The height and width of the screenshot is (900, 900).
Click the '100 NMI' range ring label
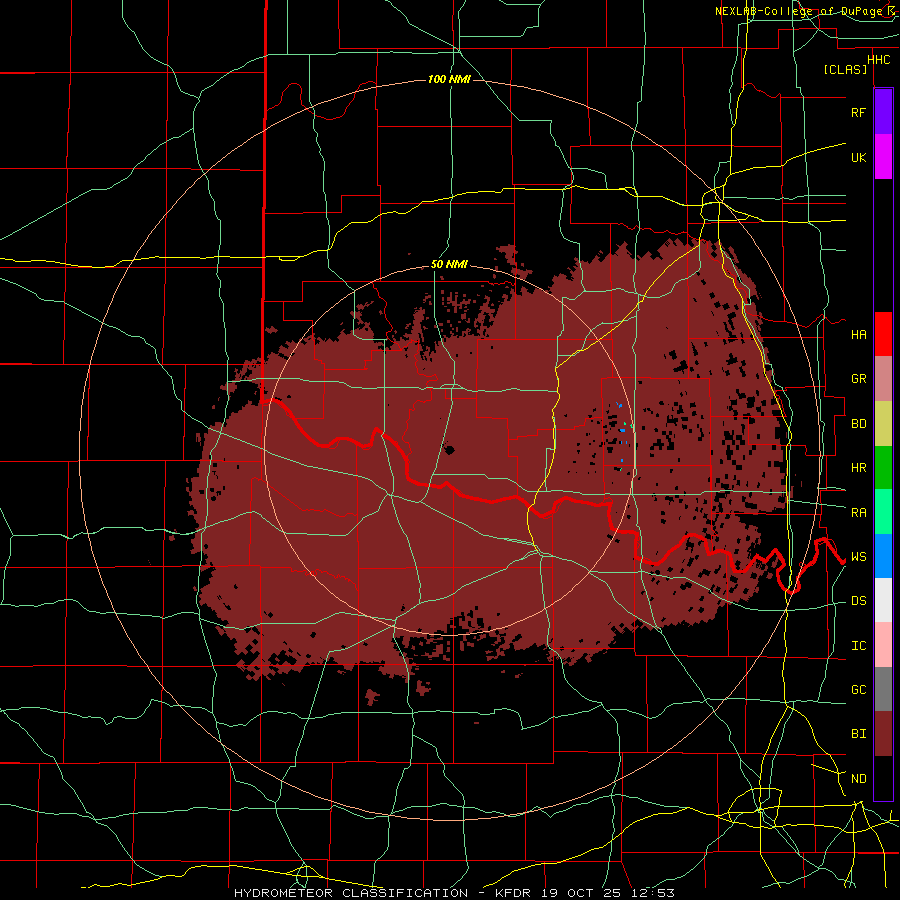[x=449, y=79]
